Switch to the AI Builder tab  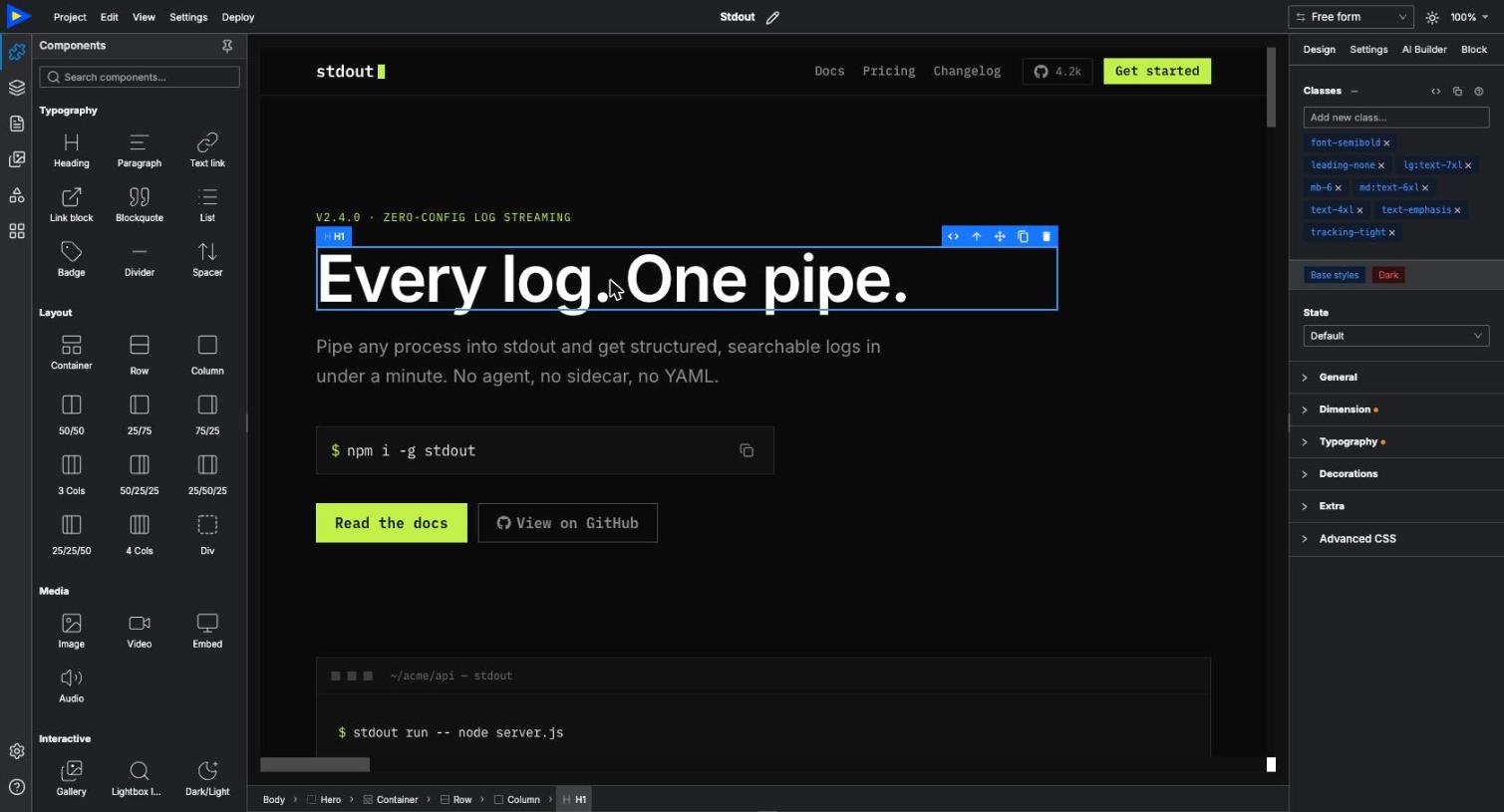tap(1424, 50)
